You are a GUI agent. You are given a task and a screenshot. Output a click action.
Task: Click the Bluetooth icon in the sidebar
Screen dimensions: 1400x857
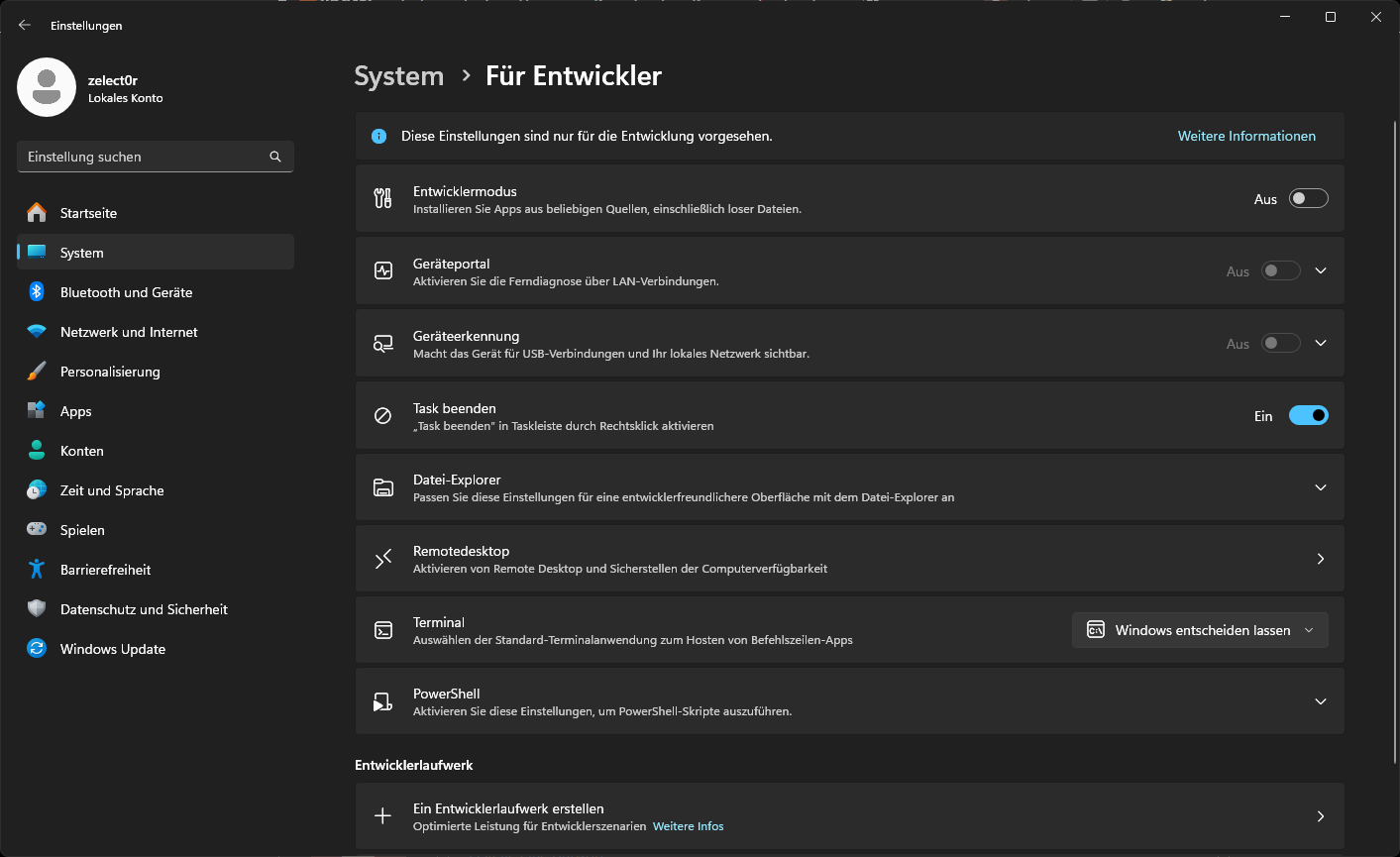[x=37, y=292]
